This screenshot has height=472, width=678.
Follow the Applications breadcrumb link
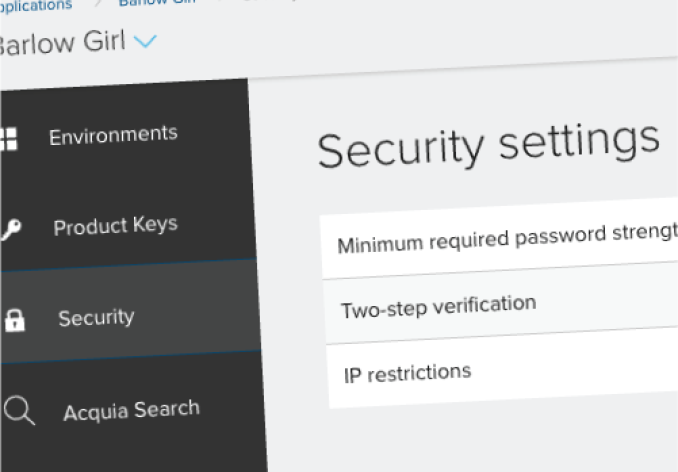[35, 5]
